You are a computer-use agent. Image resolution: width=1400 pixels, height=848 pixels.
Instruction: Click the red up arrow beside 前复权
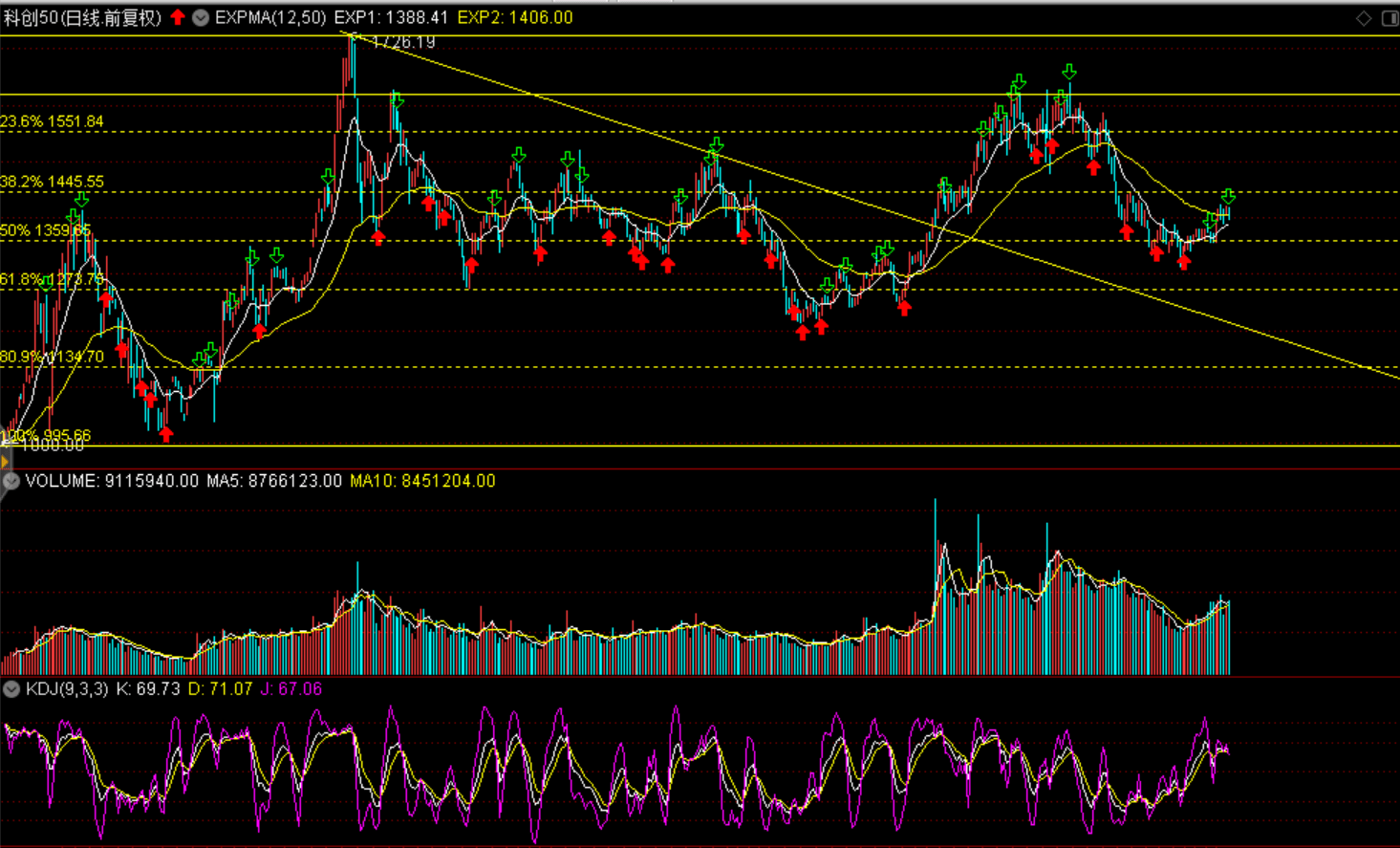point(178,17)
